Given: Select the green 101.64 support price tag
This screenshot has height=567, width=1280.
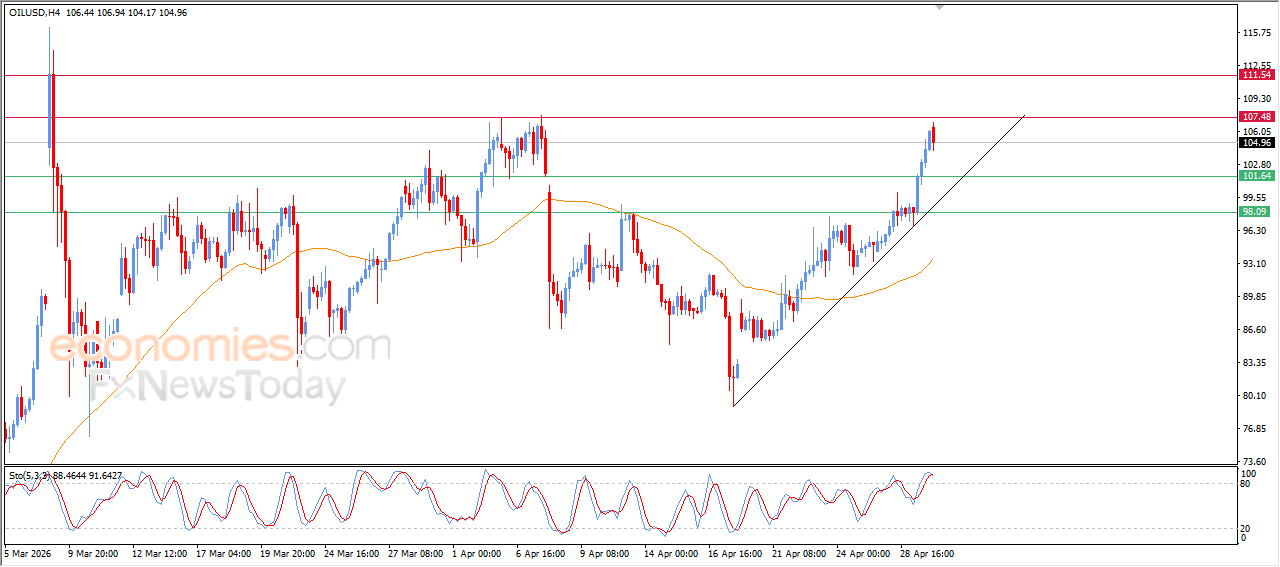Looking at the screenshot, I should tap(1256, 176).
